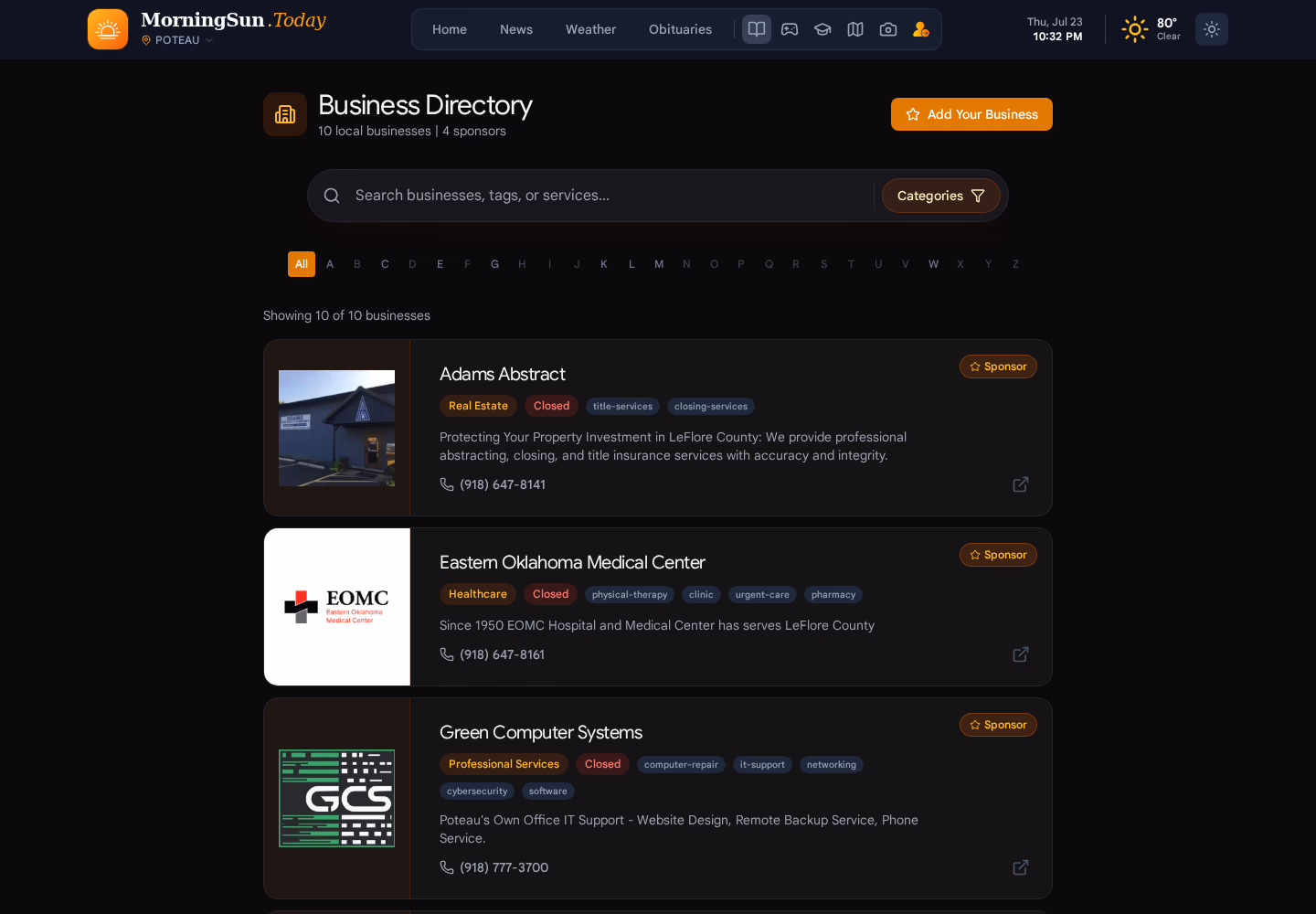Click the pharmacy tag
The image size is (1316, 914).
[833, 595]
